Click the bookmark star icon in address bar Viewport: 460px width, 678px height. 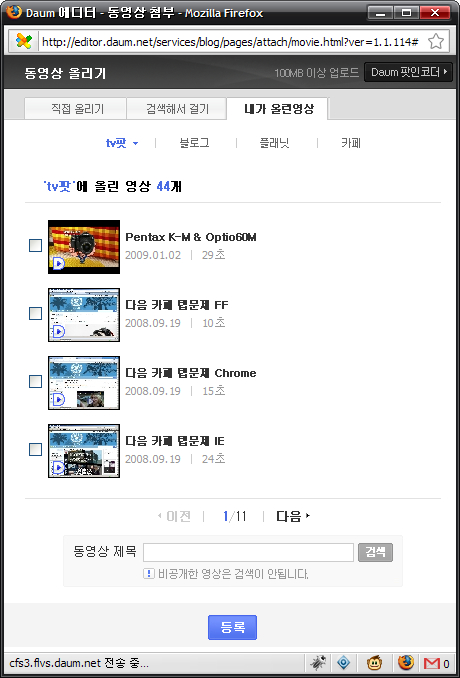[436, 42]
